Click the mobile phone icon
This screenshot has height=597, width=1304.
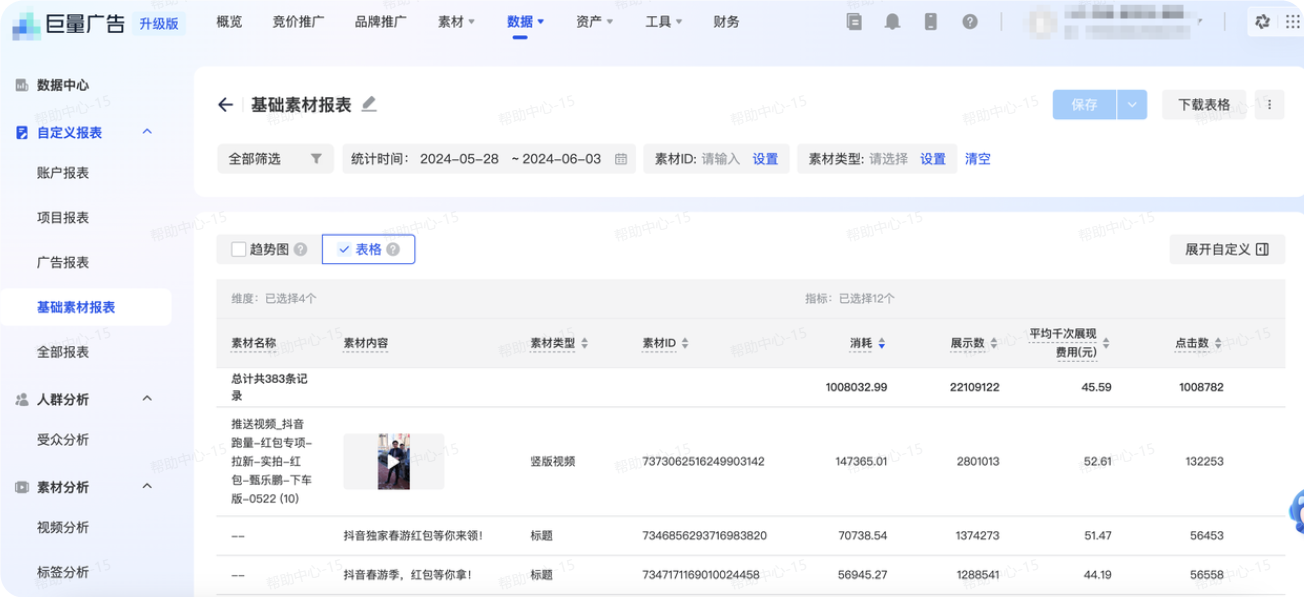(931, 22)
